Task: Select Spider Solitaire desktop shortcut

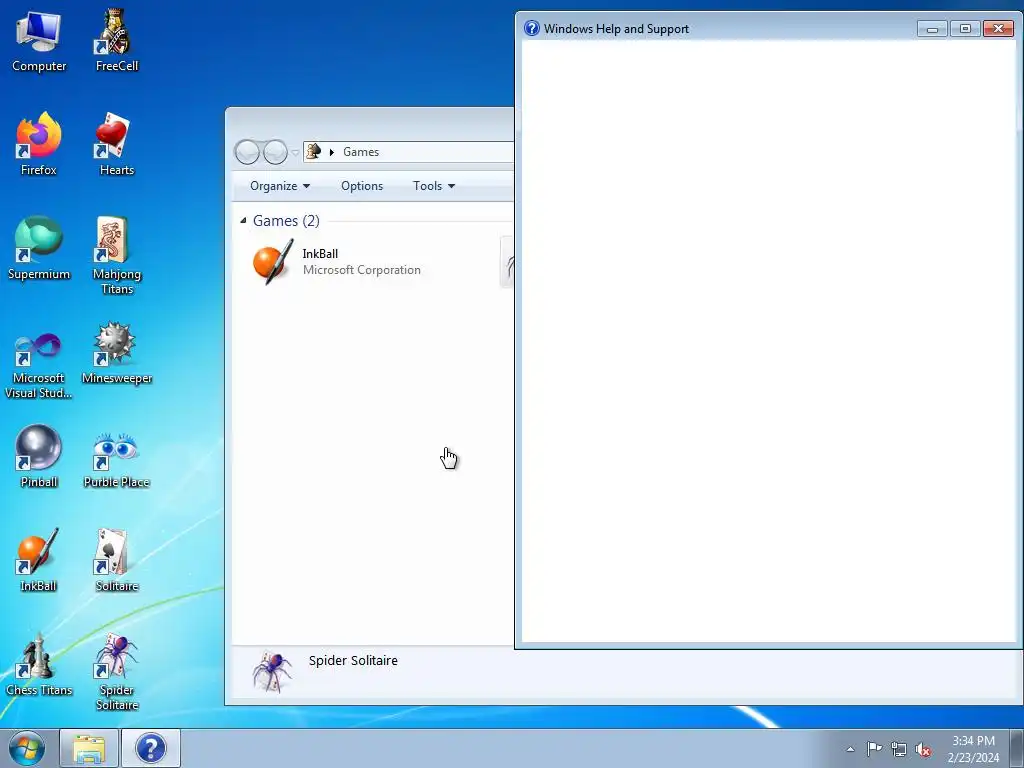Action: pyautogui.click(x=116, y=672)
